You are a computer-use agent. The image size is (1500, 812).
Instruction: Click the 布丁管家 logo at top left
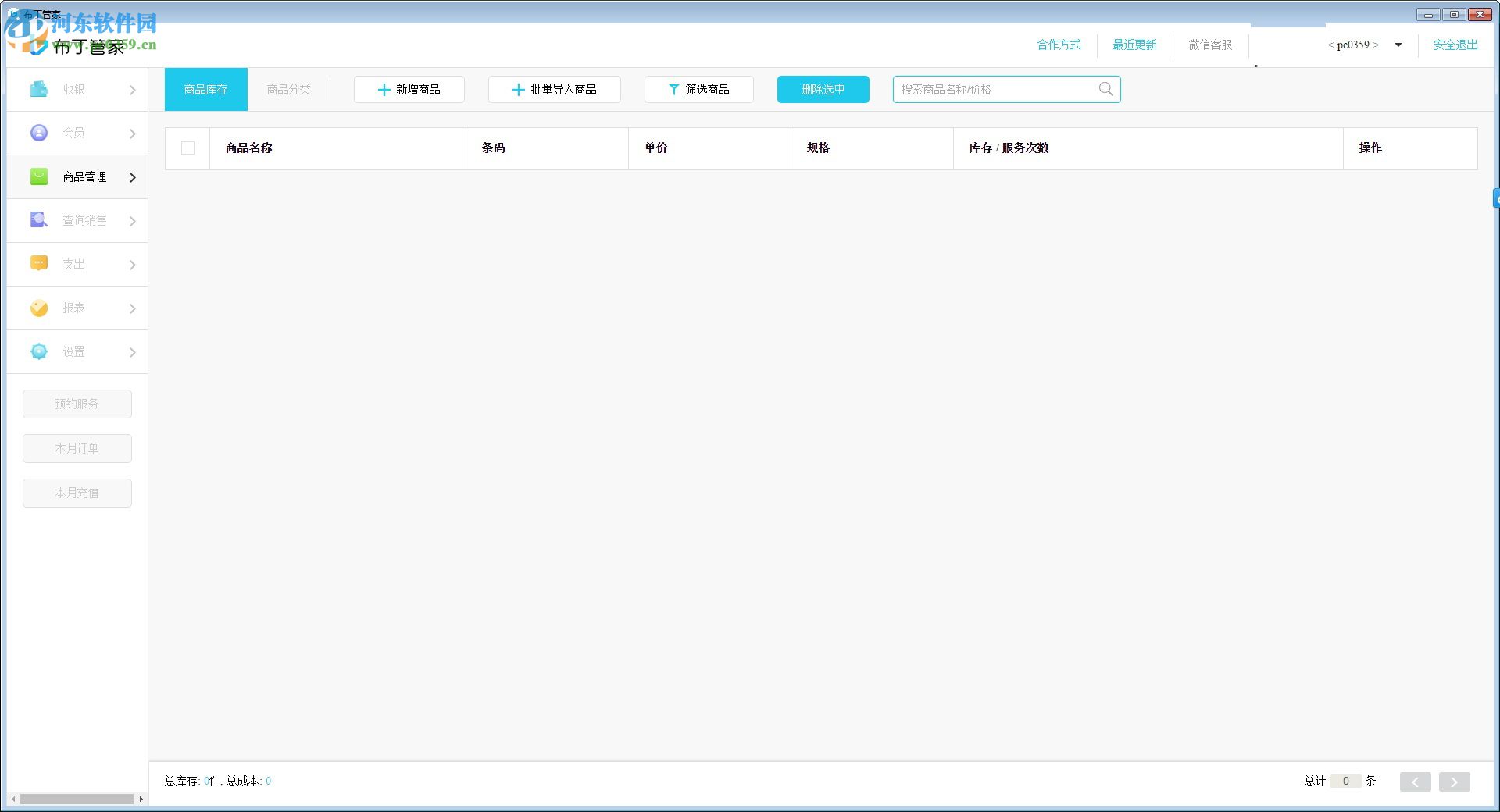pos(78,47)
